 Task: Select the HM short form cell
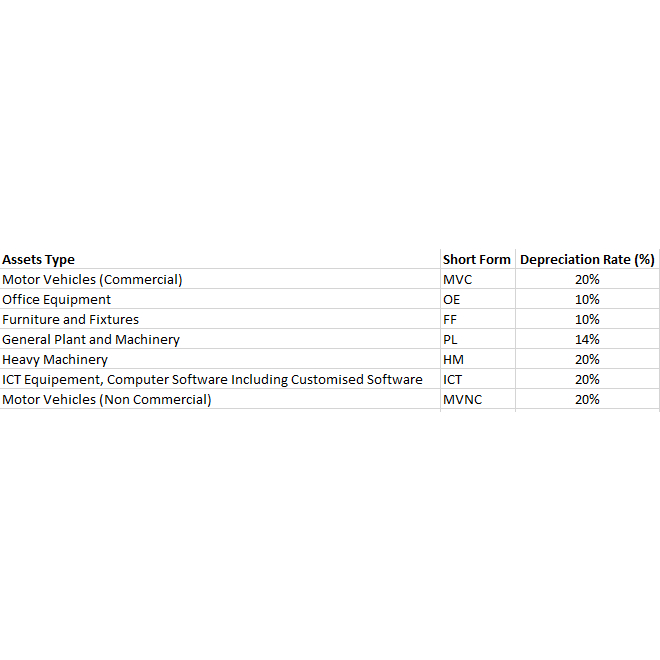453,360
